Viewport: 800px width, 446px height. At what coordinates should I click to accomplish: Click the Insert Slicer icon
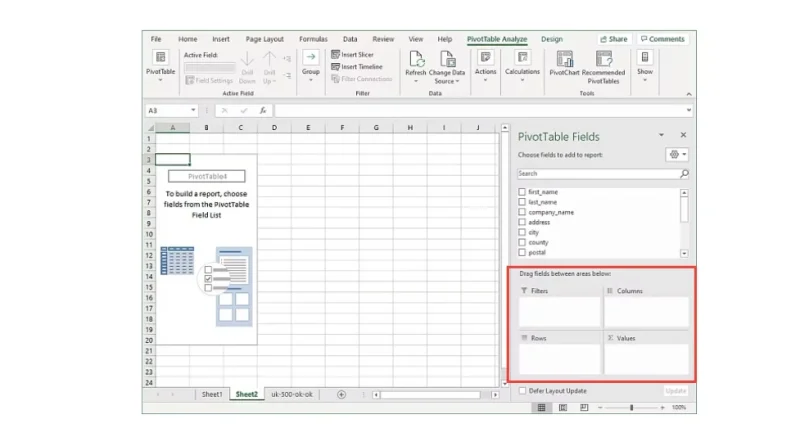[335, 54]
